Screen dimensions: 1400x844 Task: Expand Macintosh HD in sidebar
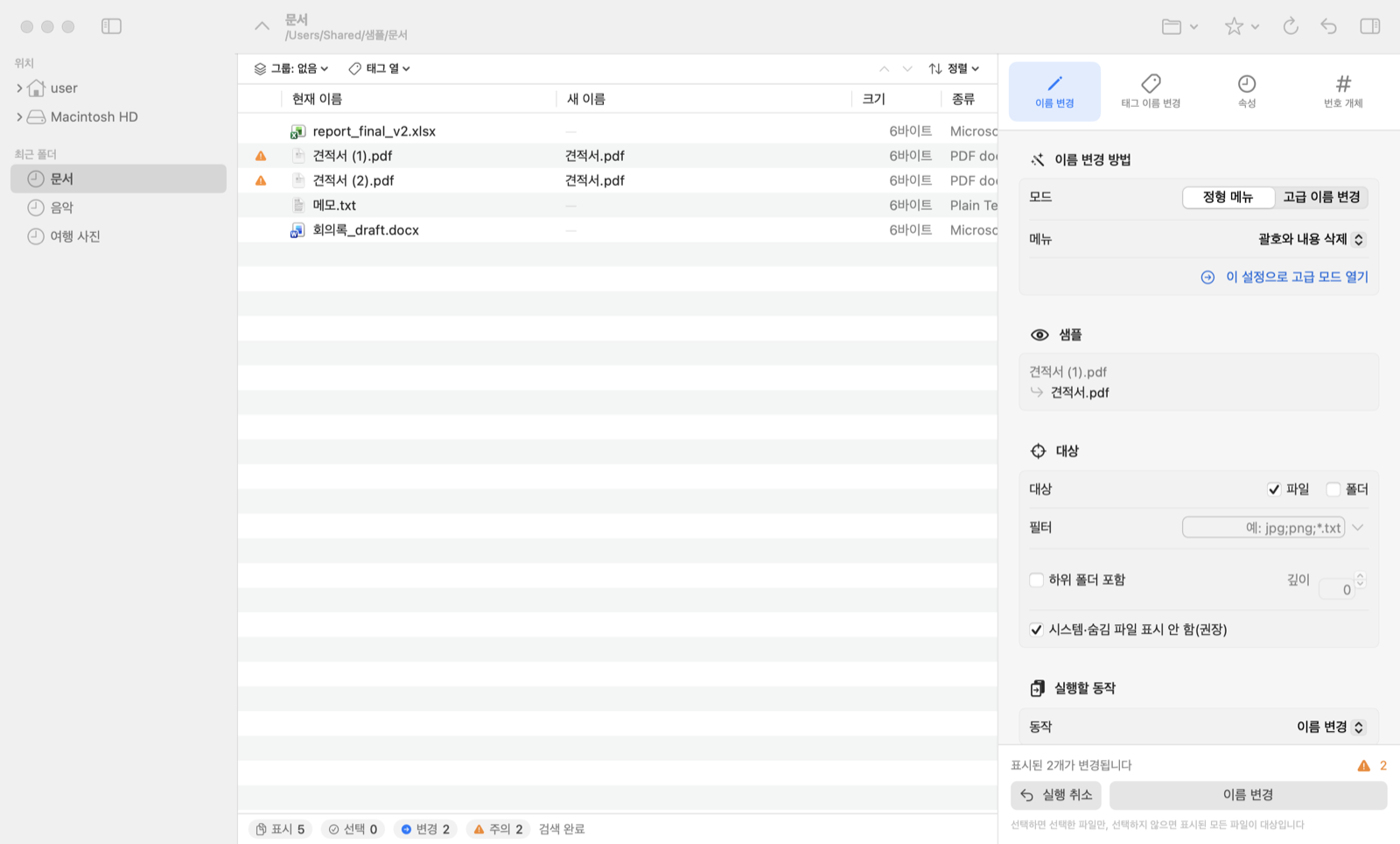pyautogui.click(x=19, y=117)
